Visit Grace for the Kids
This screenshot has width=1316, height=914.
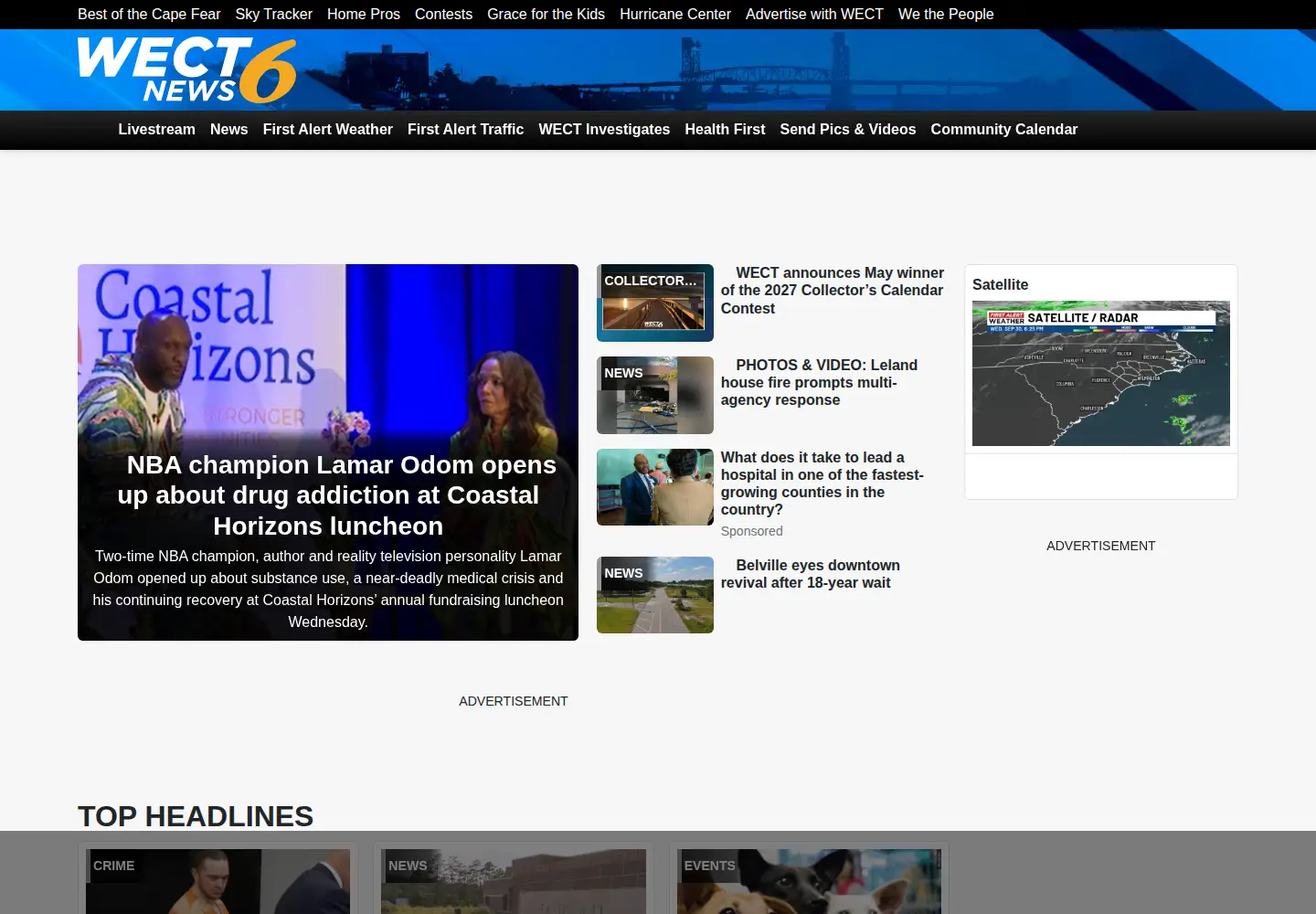click(546, 14)
